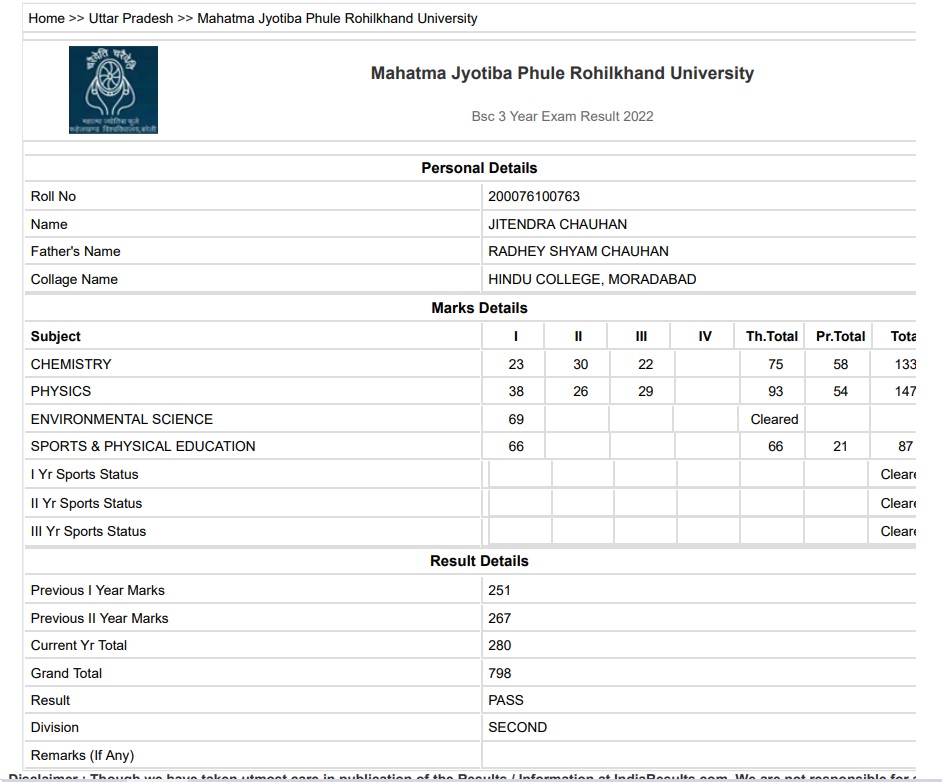Click the PASS result value
Screen dimensions: 942x782
pyautogui.click(x=506, y=700)
